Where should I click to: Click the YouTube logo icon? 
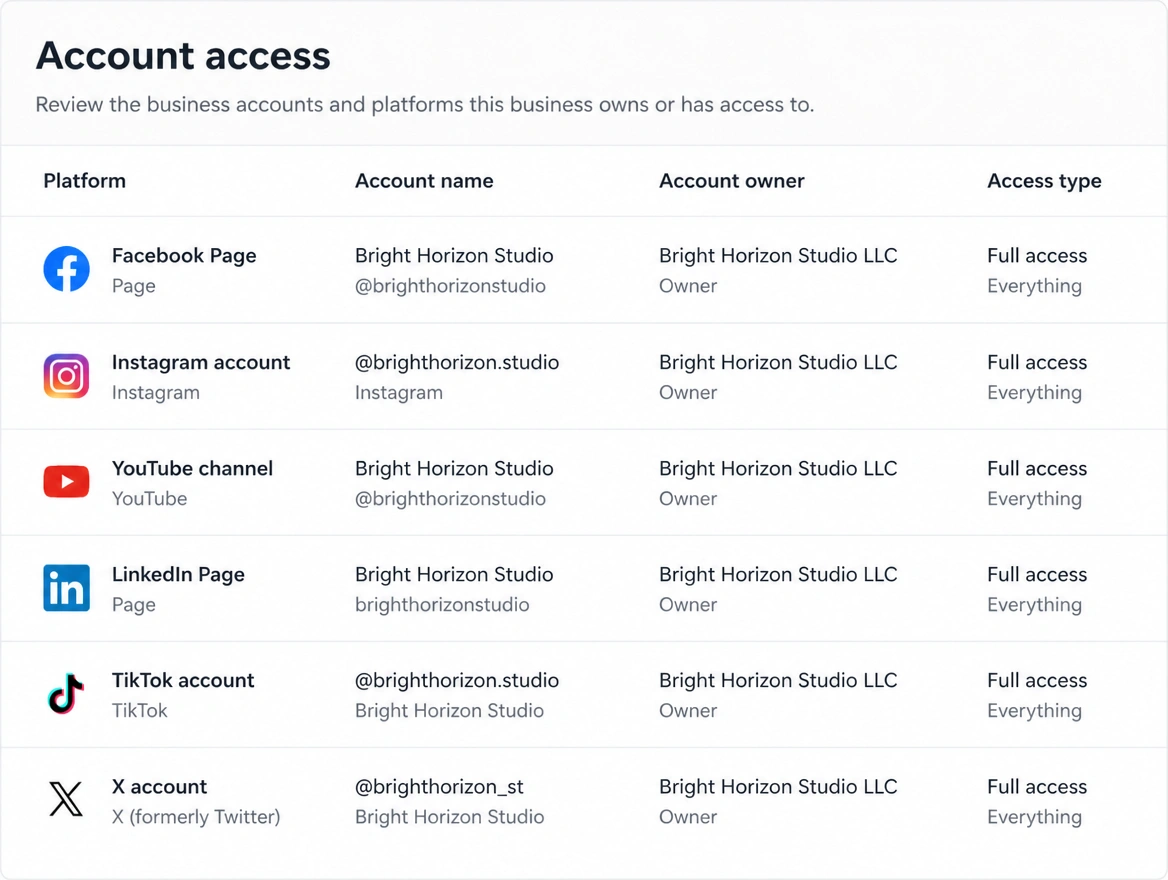pos(66,481)
